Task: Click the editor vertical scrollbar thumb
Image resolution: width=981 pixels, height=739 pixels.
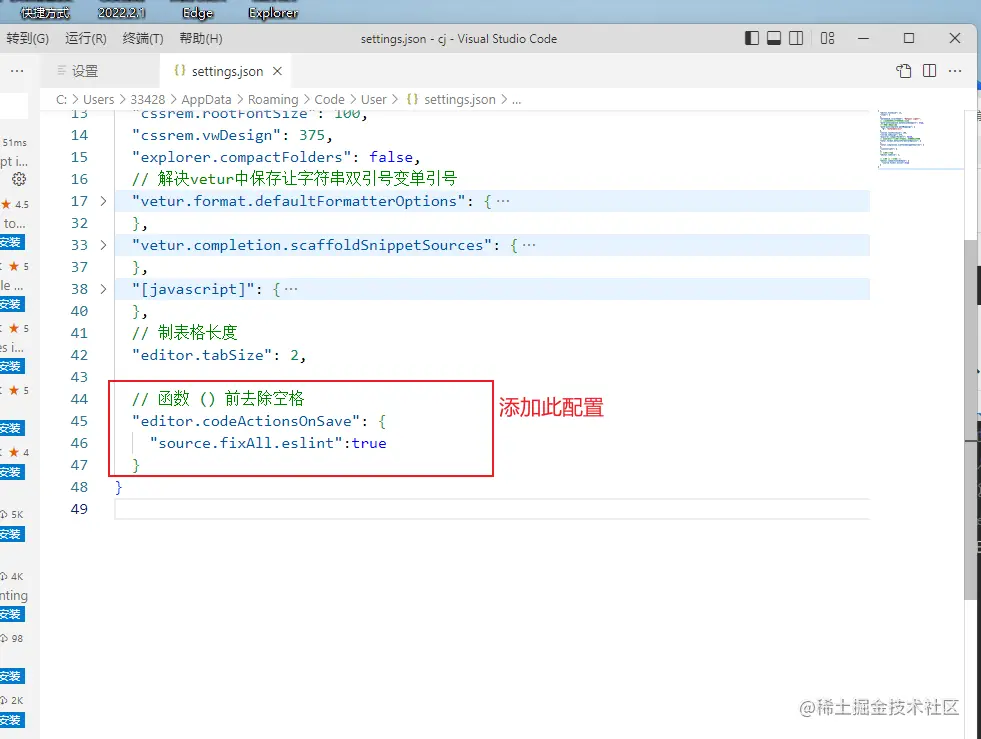Action: click(x=970, y=419)
